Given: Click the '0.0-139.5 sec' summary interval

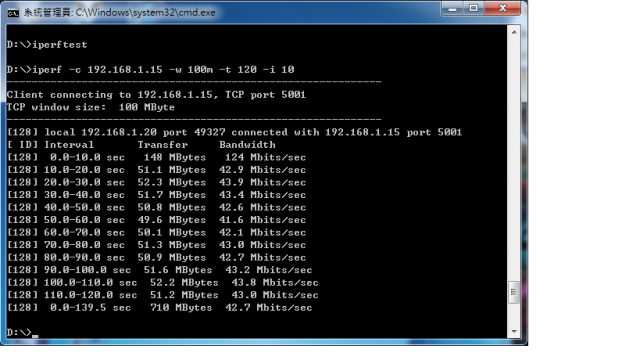Looking at the screenshot, I should coord(90,308).
